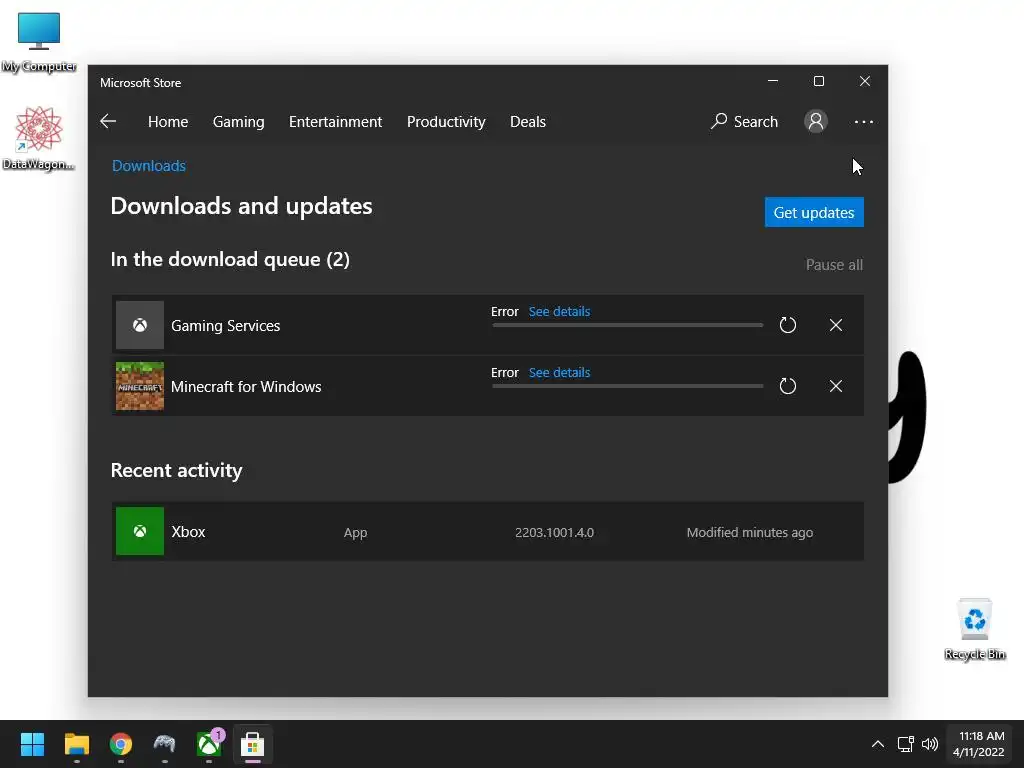Open the Xbox app in taskbar
The width and height of the screenshot is (1024, 768).
(209, 744)
